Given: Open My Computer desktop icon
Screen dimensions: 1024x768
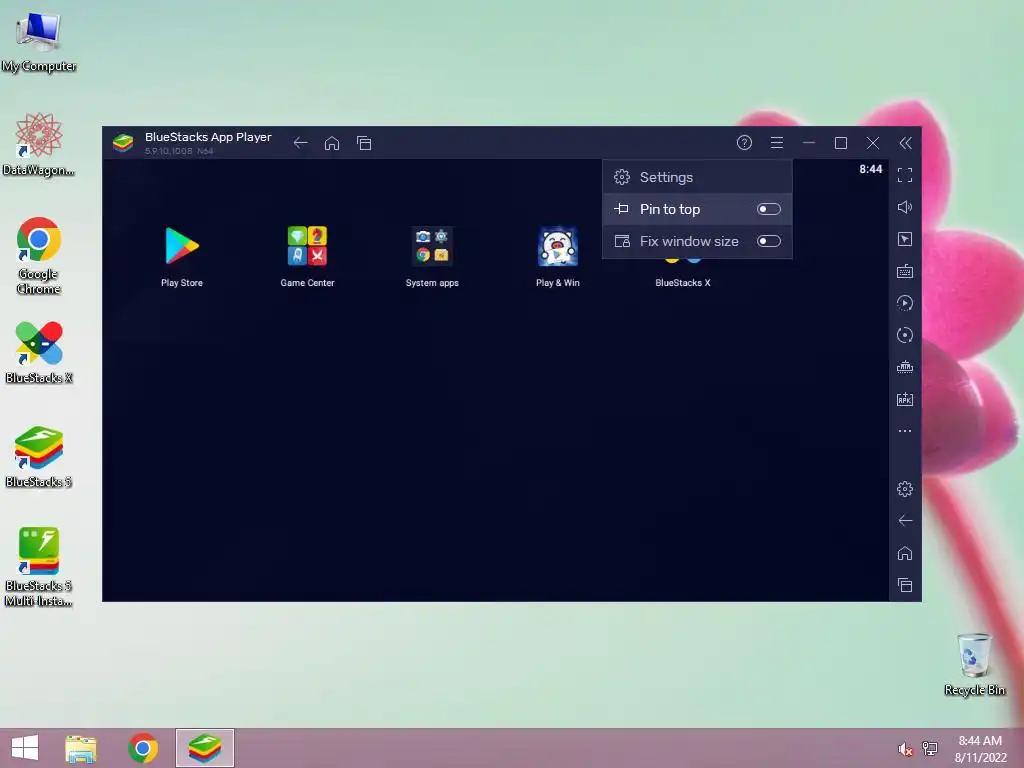Looking at the screenshot, I should coord(39,41).
